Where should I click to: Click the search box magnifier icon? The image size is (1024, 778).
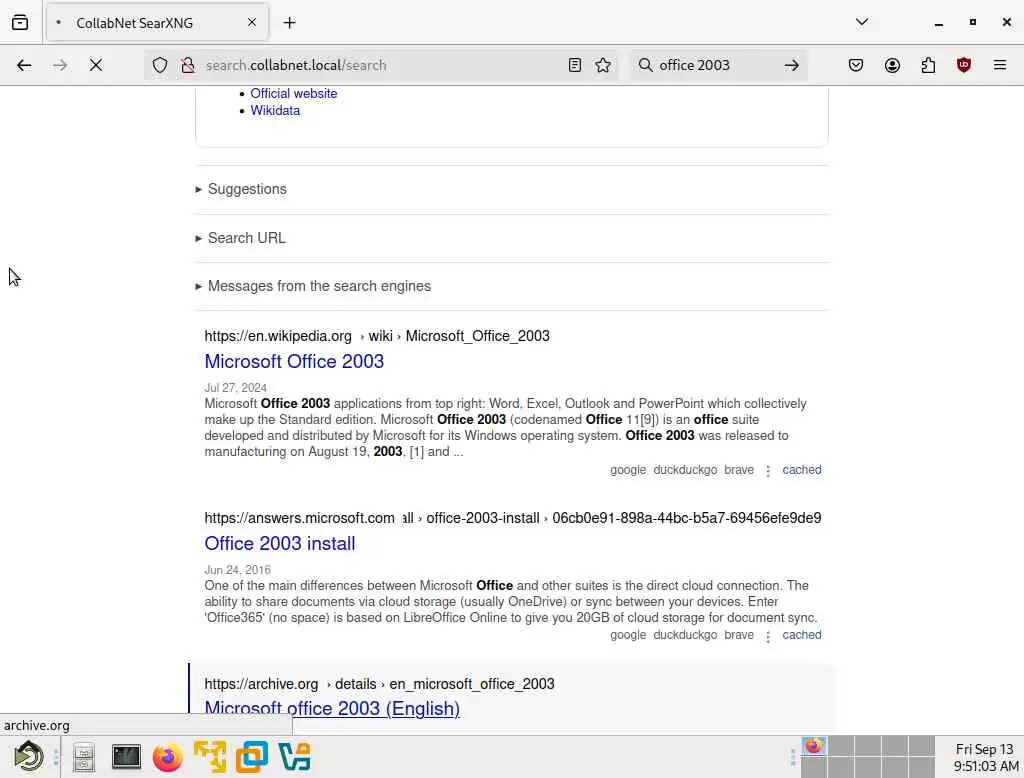645,65
